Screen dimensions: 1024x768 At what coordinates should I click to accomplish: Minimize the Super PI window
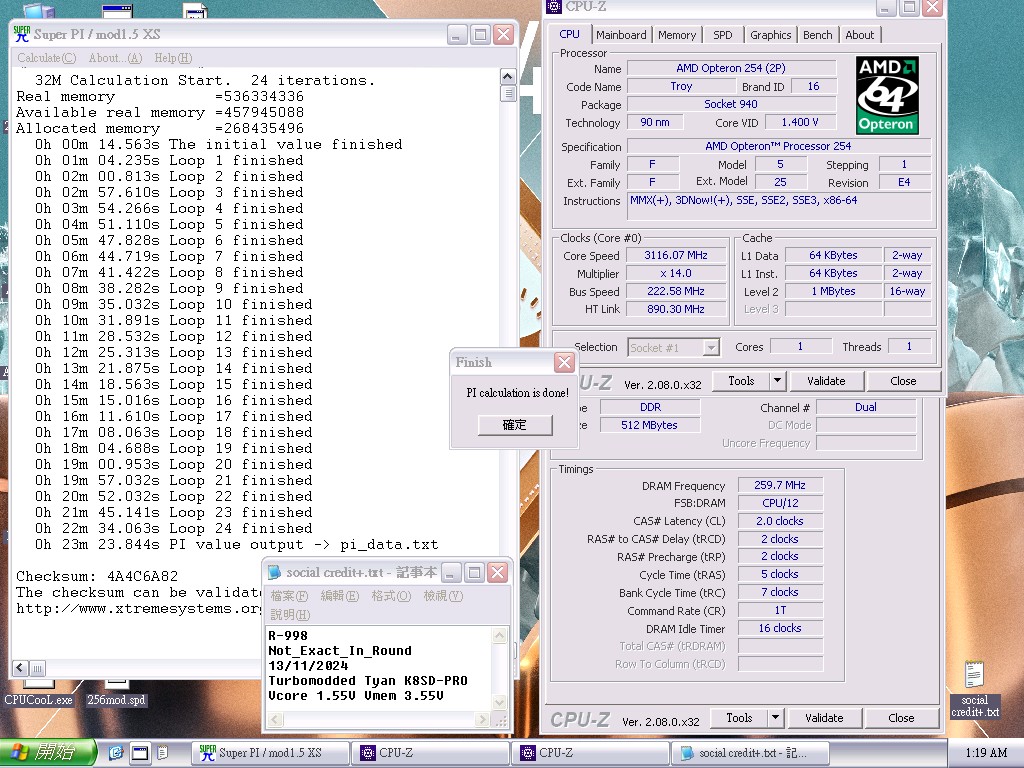click(457, 35)
